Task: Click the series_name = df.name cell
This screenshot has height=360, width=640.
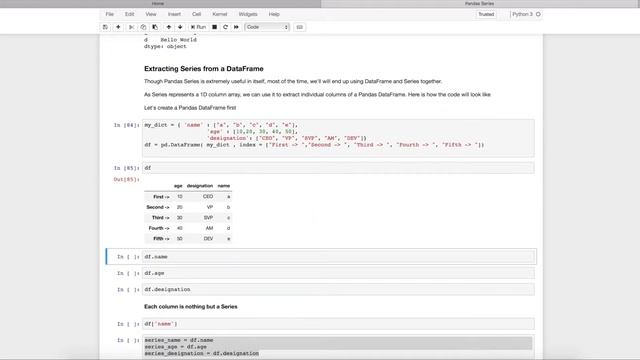Action: coord(338,347)
